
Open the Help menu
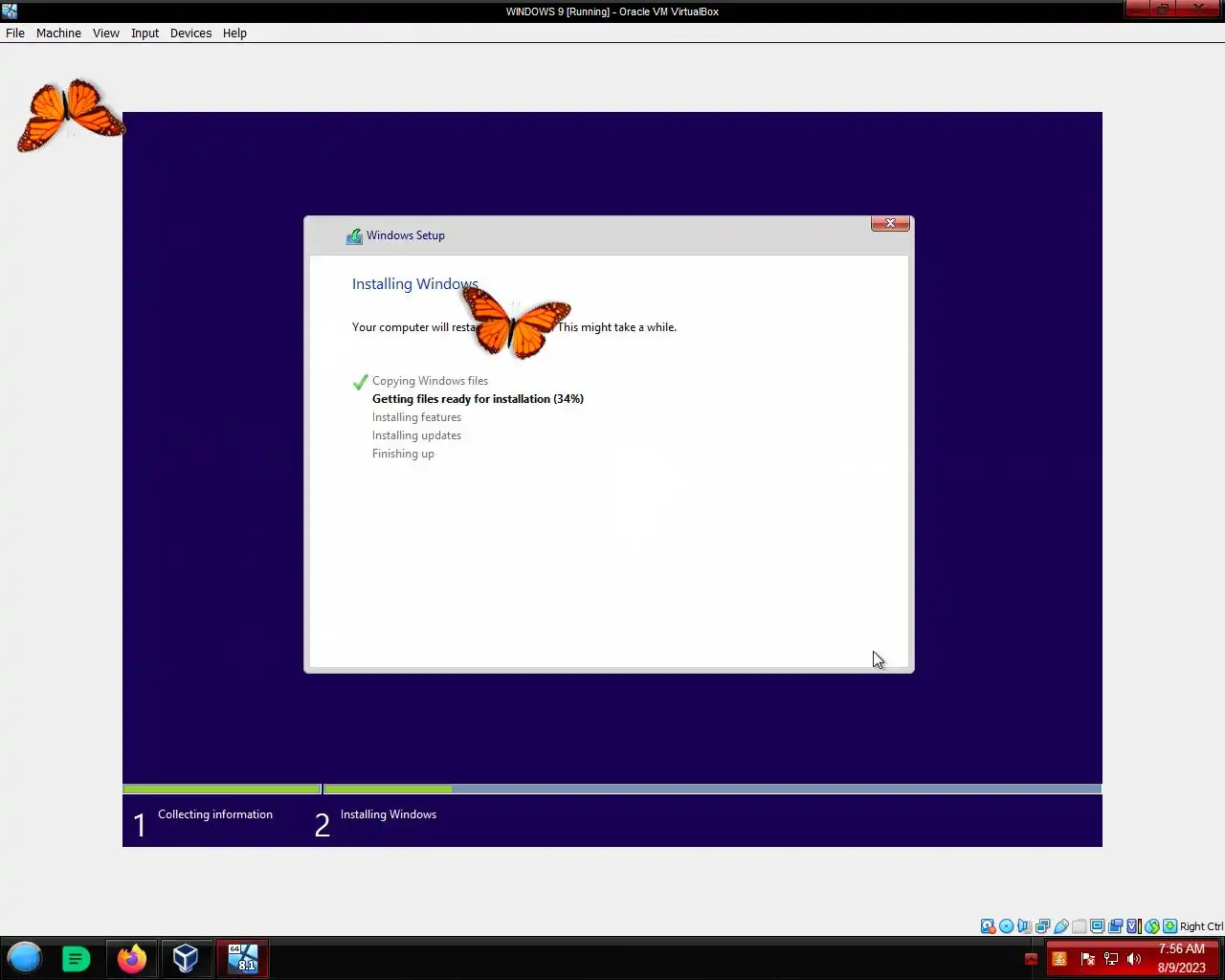pyautogui.click(x=234, y=33)
